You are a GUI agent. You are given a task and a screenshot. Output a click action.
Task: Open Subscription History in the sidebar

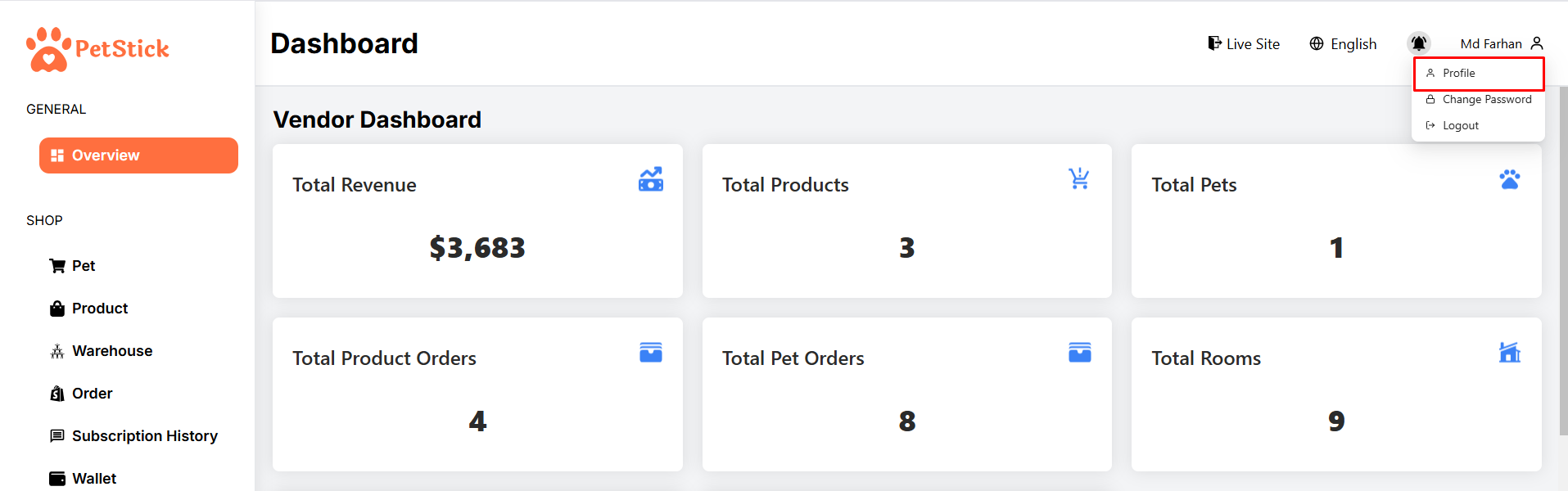144,436
